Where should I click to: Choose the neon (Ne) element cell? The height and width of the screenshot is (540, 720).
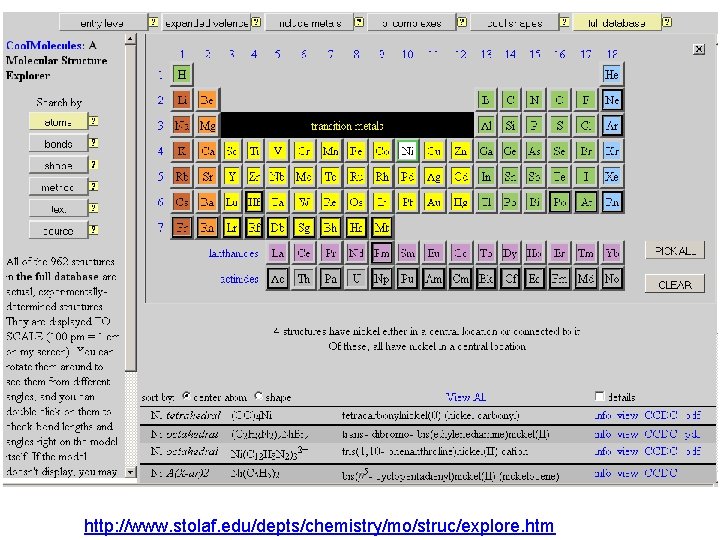coord(612,100)
